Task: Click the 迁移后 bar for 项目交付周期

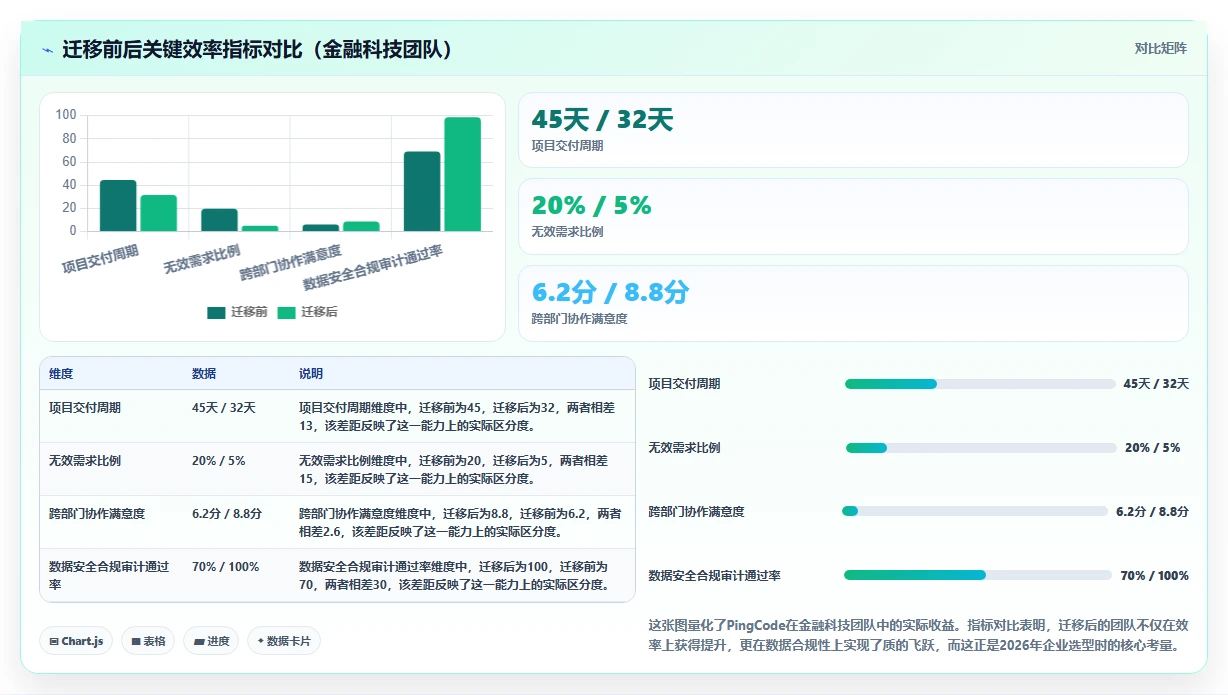Action: pos(159,213)
